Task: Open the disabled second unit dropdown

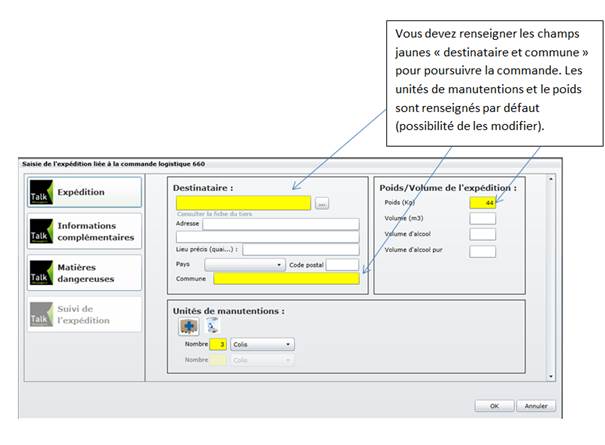Action: click(x=262, y=360)
